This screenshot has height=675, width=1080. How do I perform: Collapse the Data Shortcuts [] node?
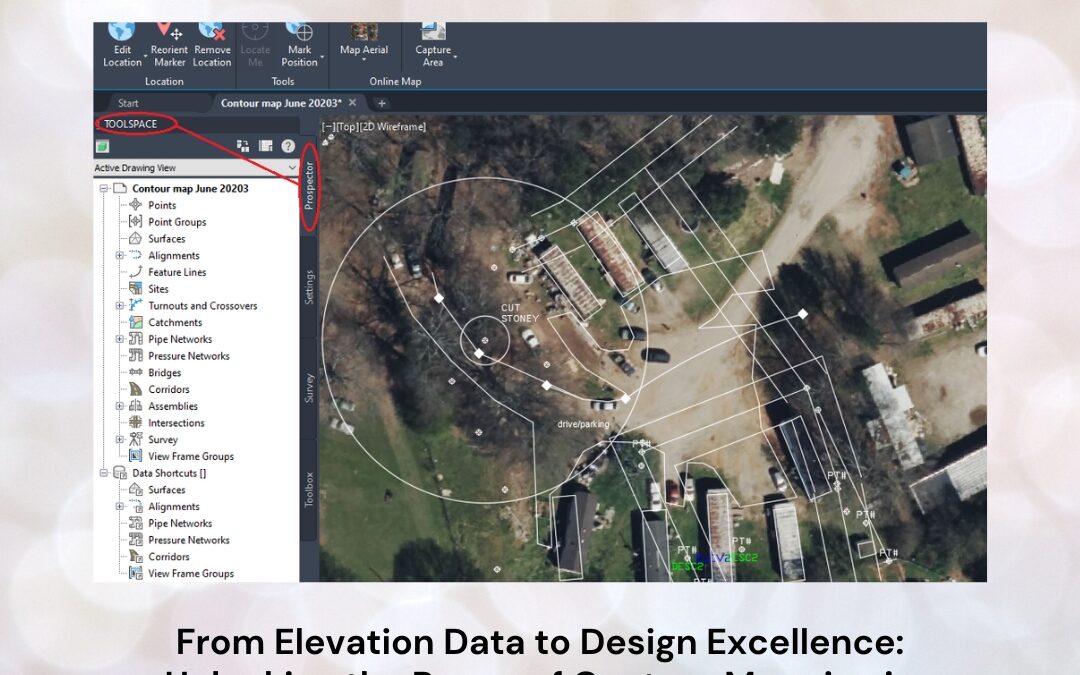[x=103, y=473]
